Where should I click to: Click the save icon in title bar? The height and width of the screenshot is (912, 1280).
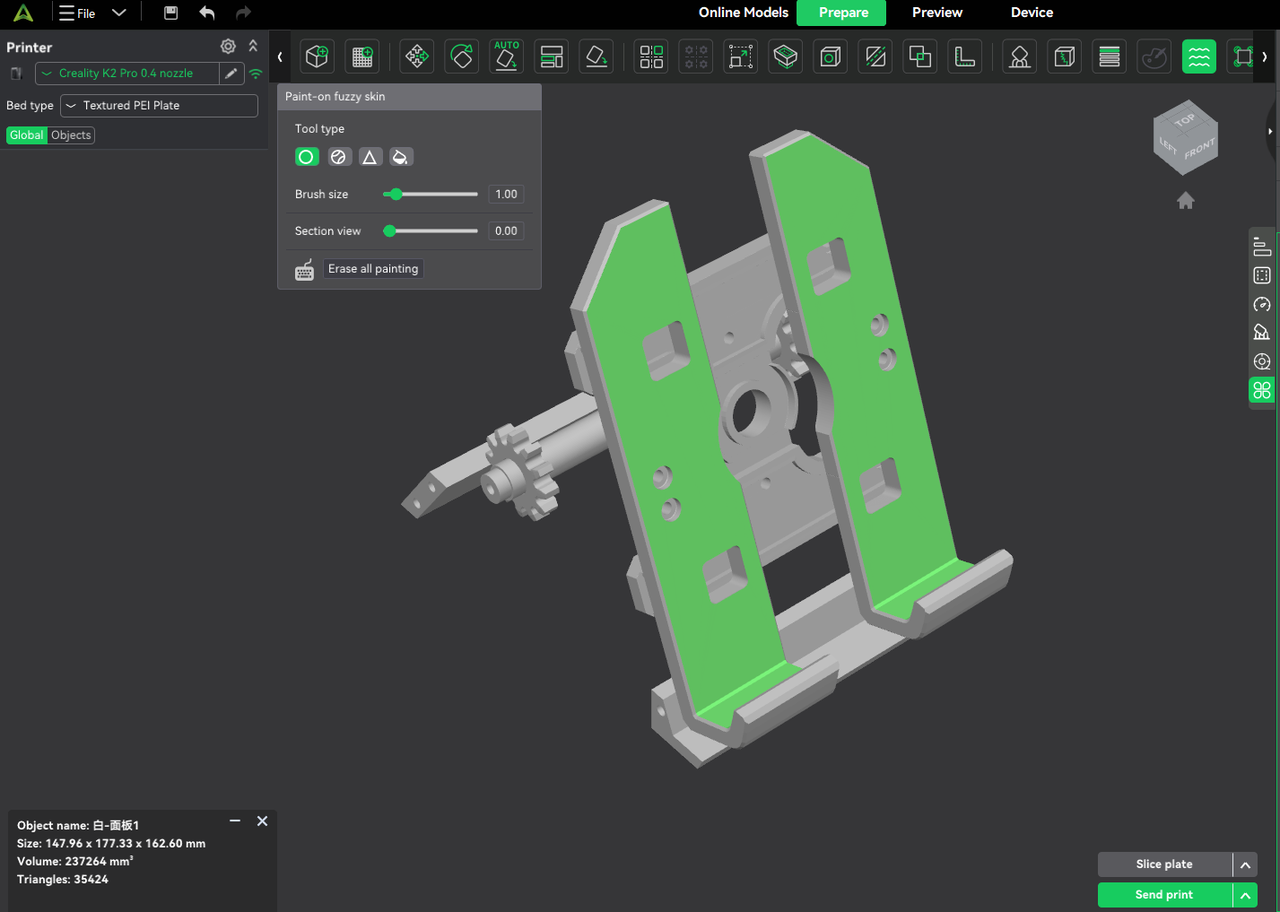[171, 13]
